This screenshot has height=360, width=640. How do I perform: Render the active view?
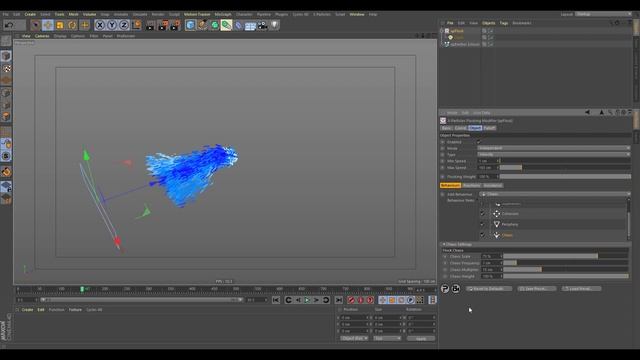150,25
